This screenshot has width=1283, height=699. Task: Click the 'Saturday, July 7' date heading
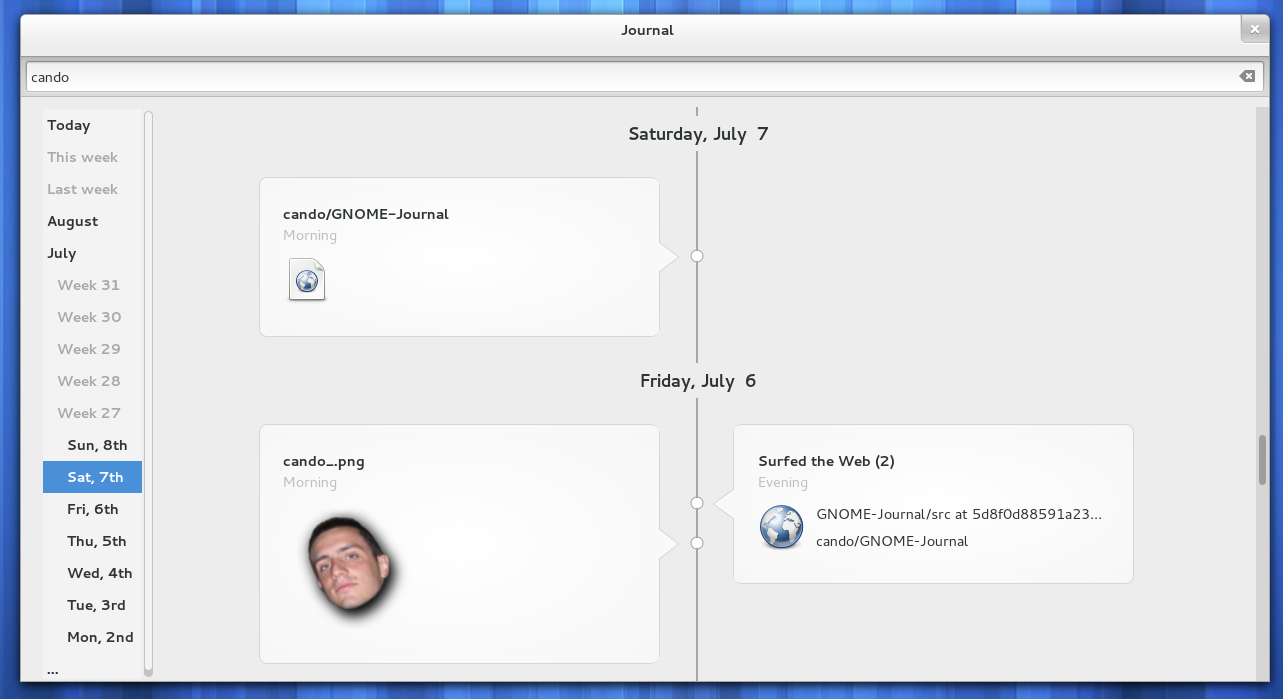click(x=698, y=134)
